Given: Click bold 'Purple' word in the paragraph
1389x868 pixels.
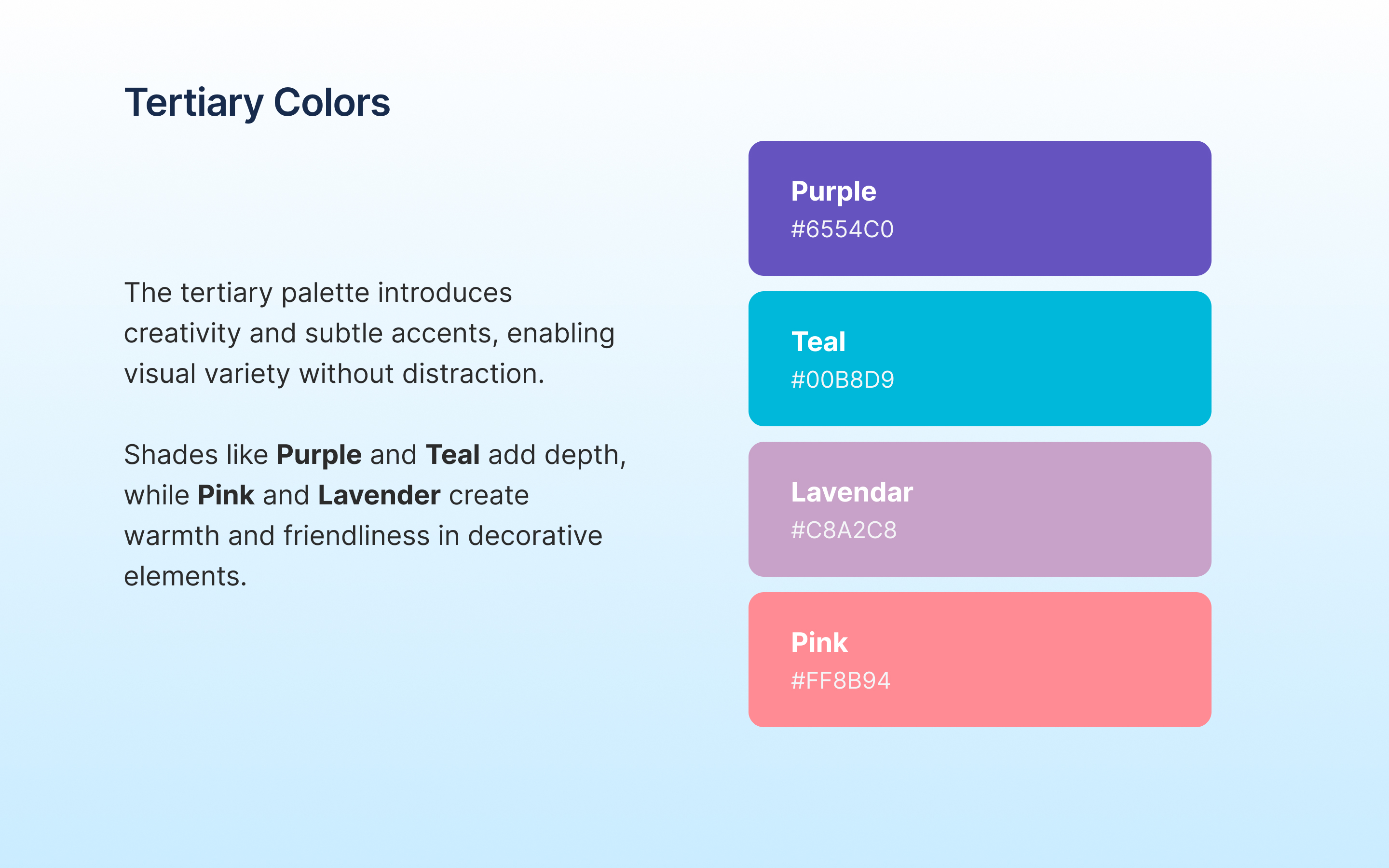Looking at the screenshot, I should click(319, 455).
